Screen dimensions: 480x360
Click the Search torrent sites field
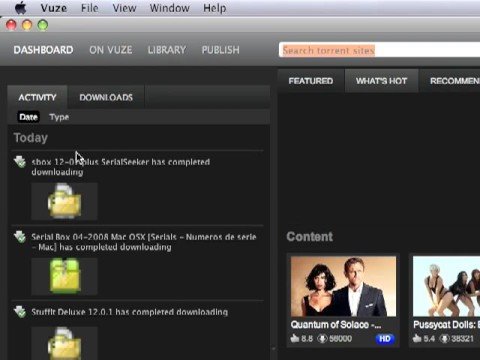click(x=379, y=50)
